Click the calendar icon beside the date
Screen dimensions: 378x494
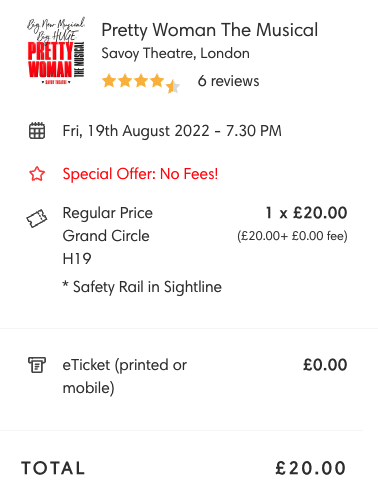pyautogui.click(x=37, y=130)
